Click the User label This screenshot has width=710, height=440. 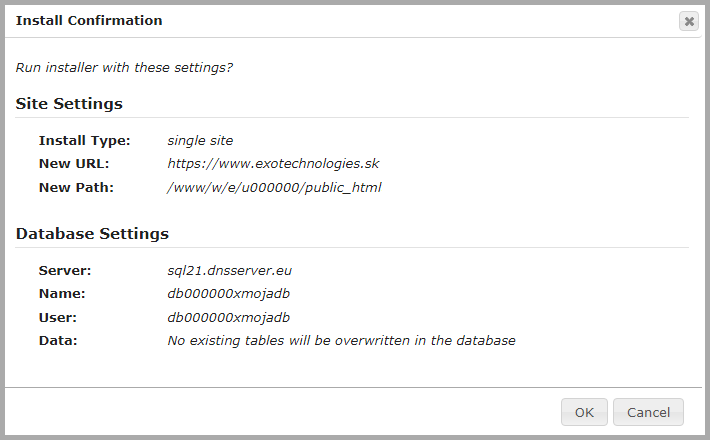click(x=58, y=317)
